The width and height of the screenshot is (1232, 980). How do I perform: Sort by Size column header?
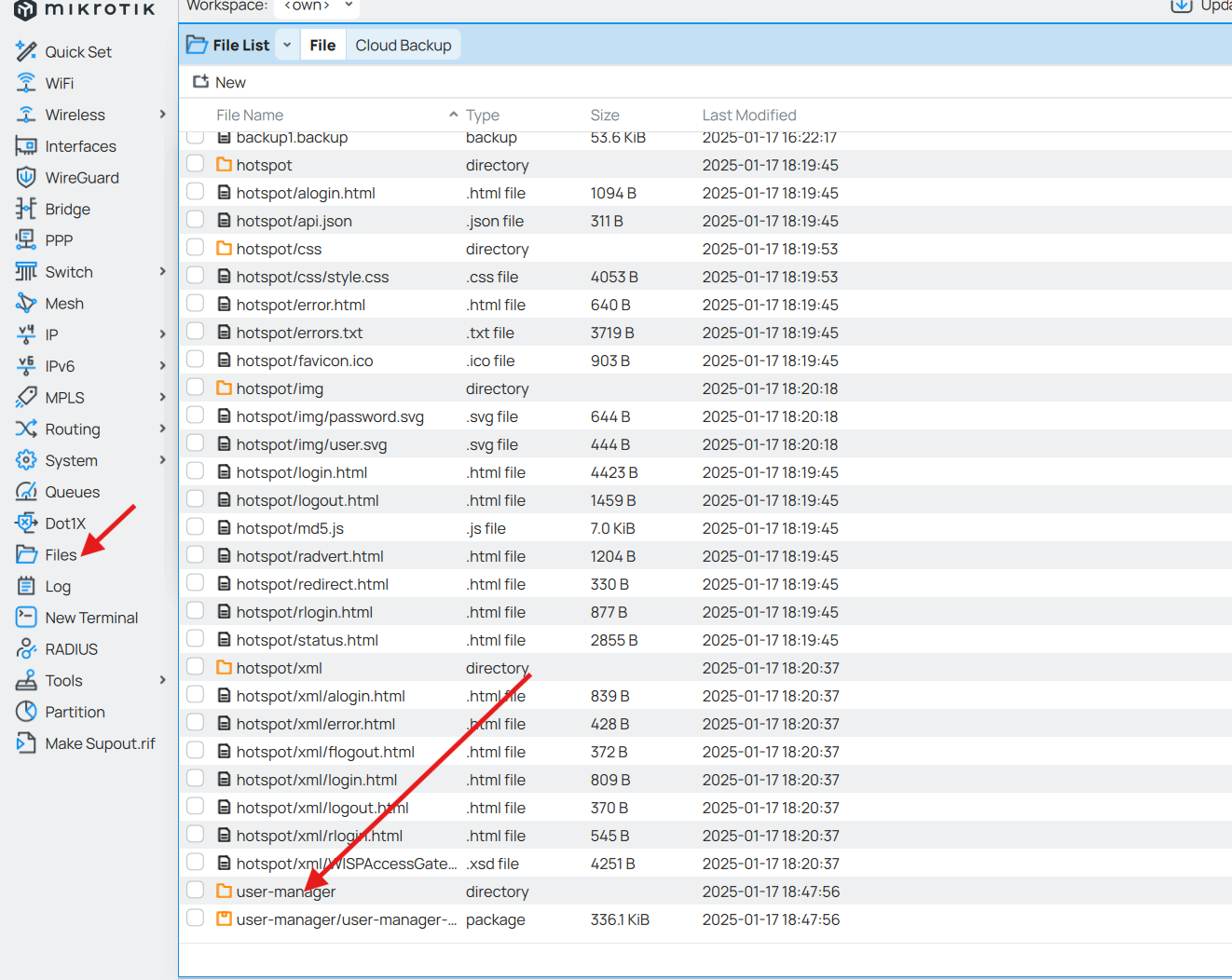point(605,115)
